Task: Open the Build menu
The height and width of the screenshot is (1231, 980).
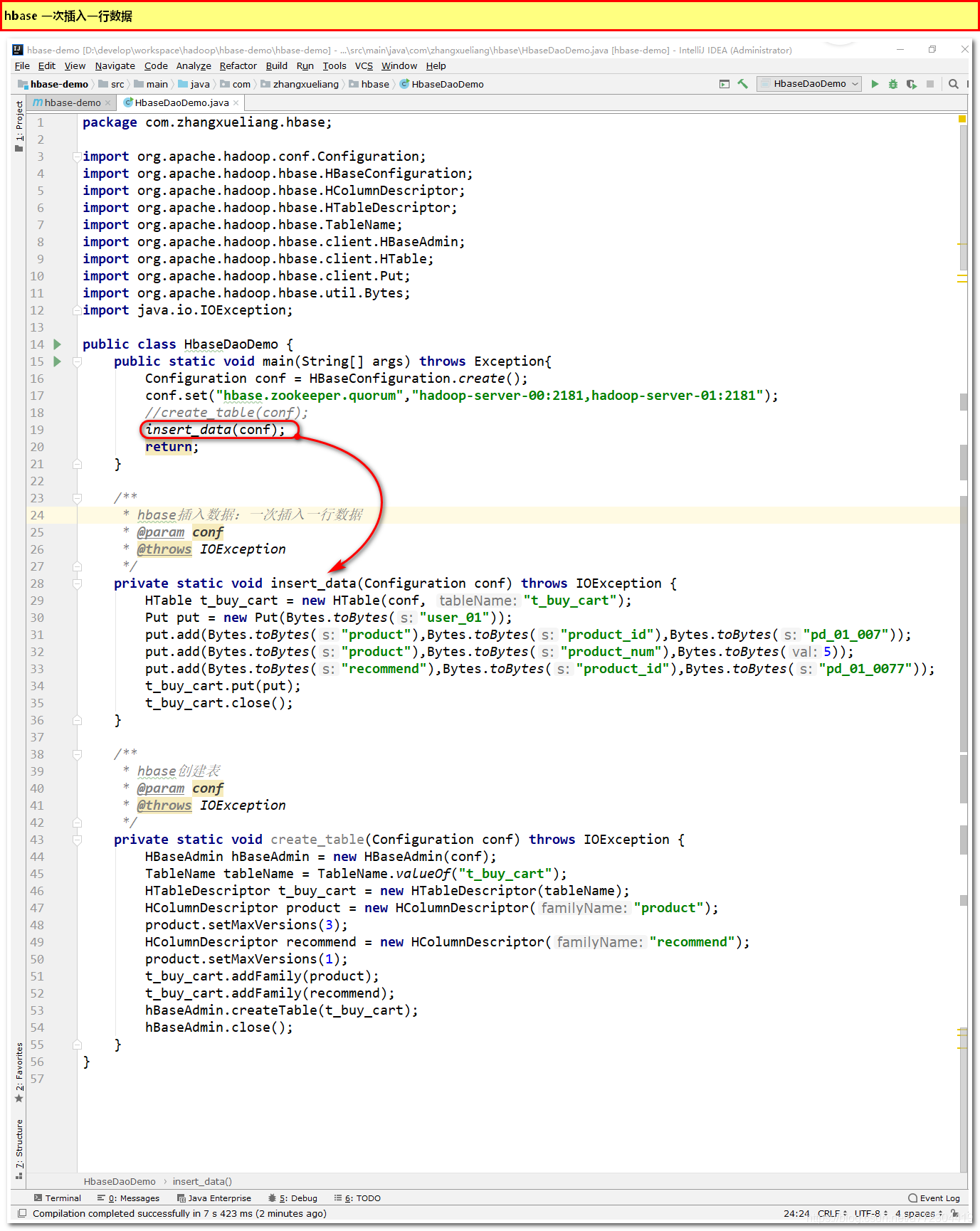Action: click(277, 65)
